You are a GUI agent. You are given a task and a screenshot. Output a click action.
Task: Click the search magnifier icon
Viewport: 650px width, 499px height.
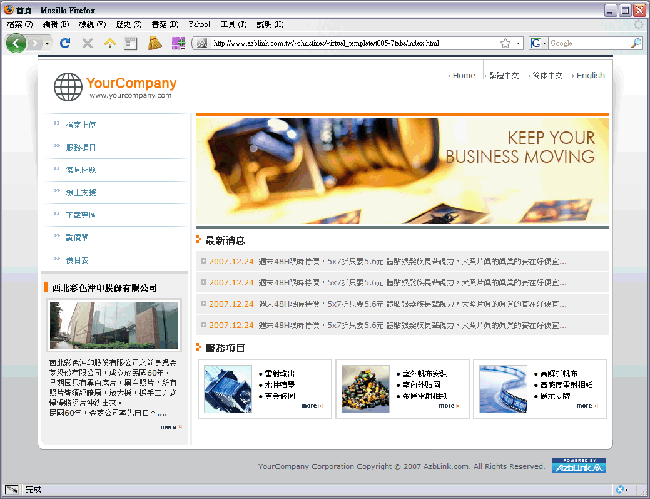636,43
